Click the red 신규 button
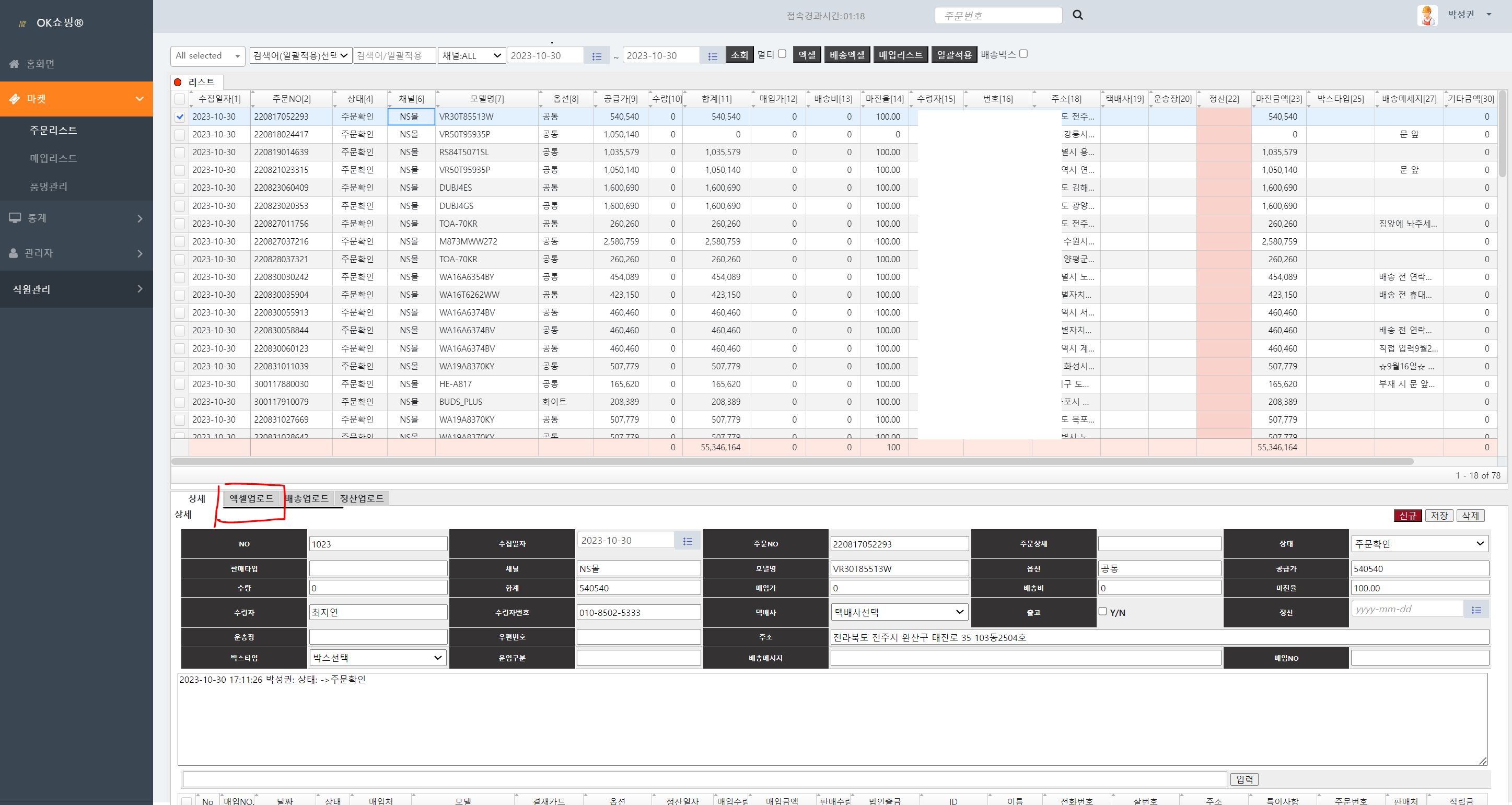 tap(1408, 516)
